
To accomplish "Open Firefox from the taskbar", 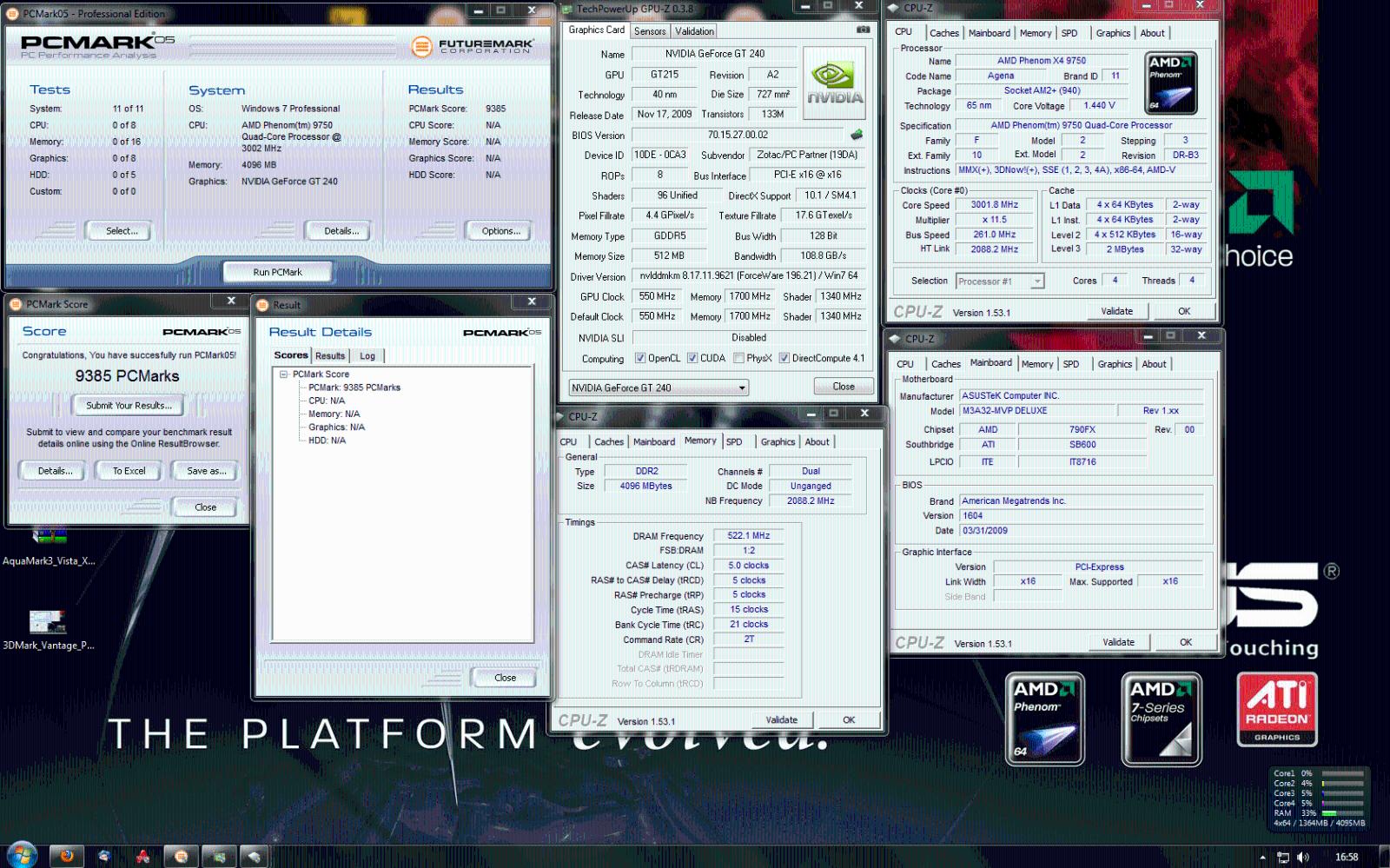I will point(67,857).
